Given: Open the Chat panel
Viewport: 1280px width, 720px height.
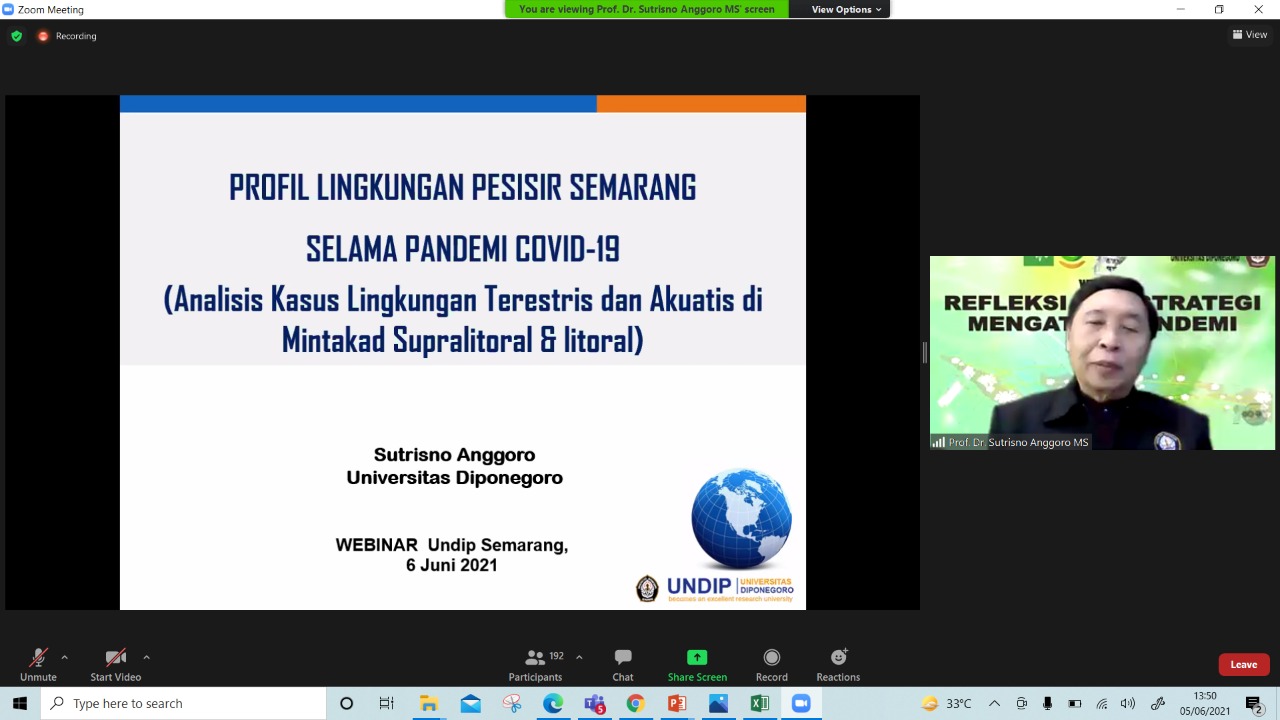Looking at the screenshot, I should [623, 664].
